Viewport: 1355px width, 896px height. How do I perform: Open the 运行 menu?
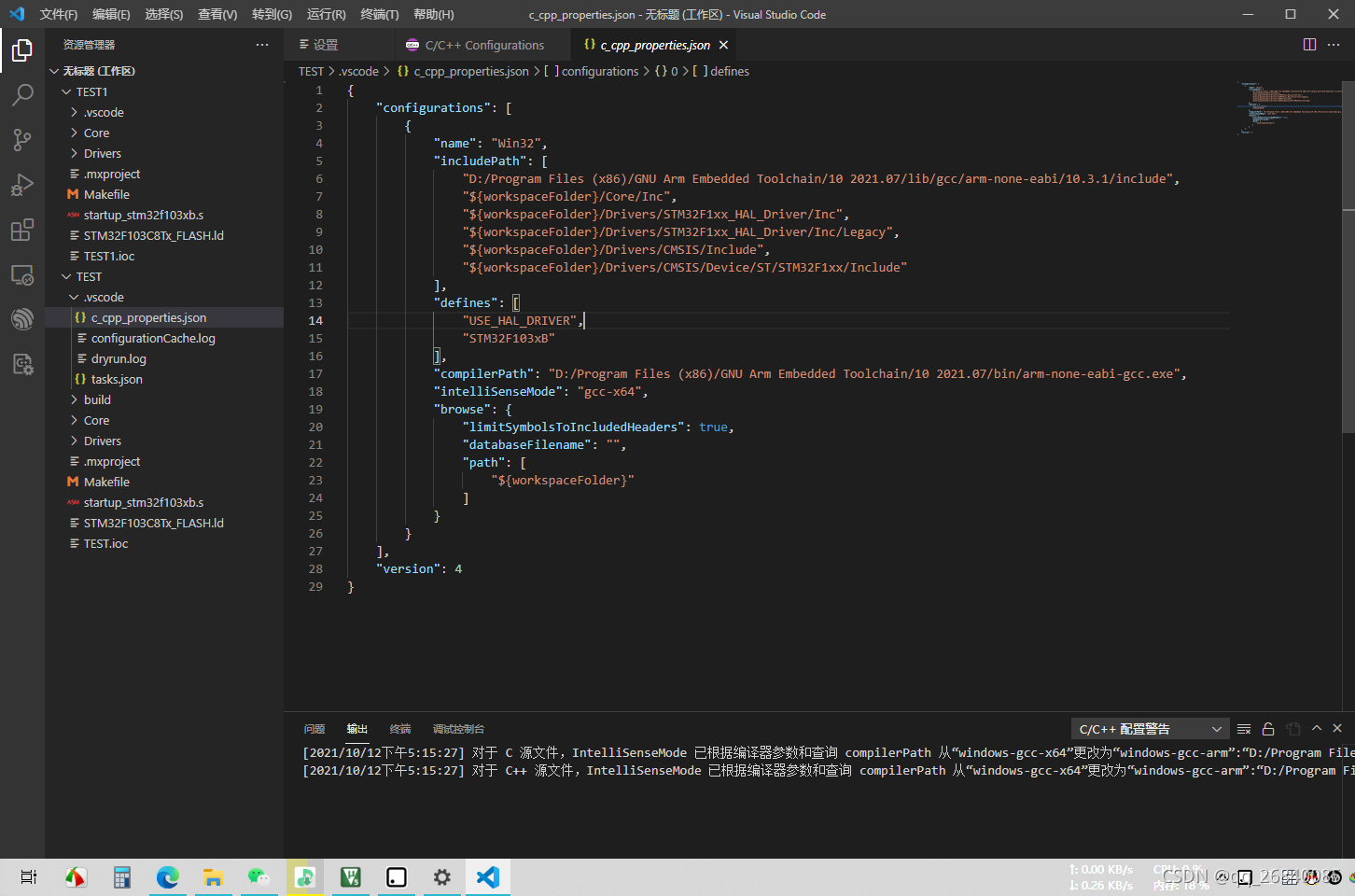click(x=324, y=14)
